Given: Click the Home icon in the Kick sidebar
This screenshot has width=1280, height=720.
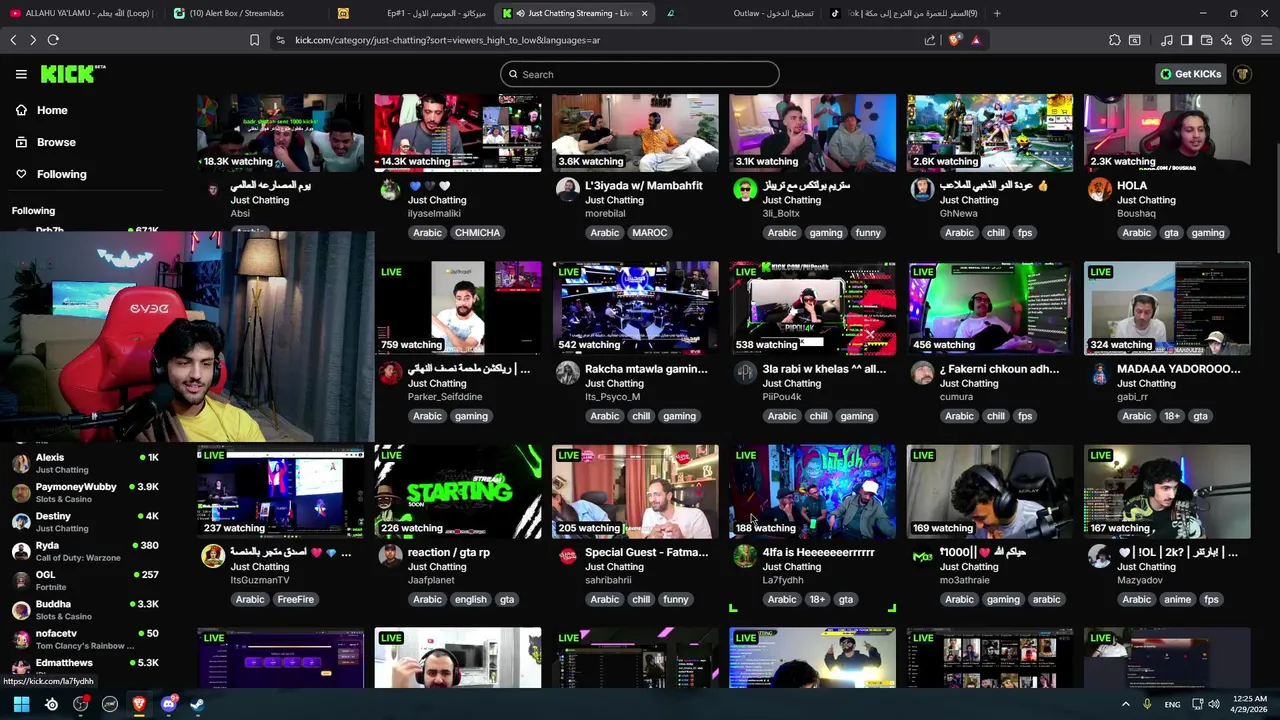Looking at the screenshot, I should [x=21, y=110].
